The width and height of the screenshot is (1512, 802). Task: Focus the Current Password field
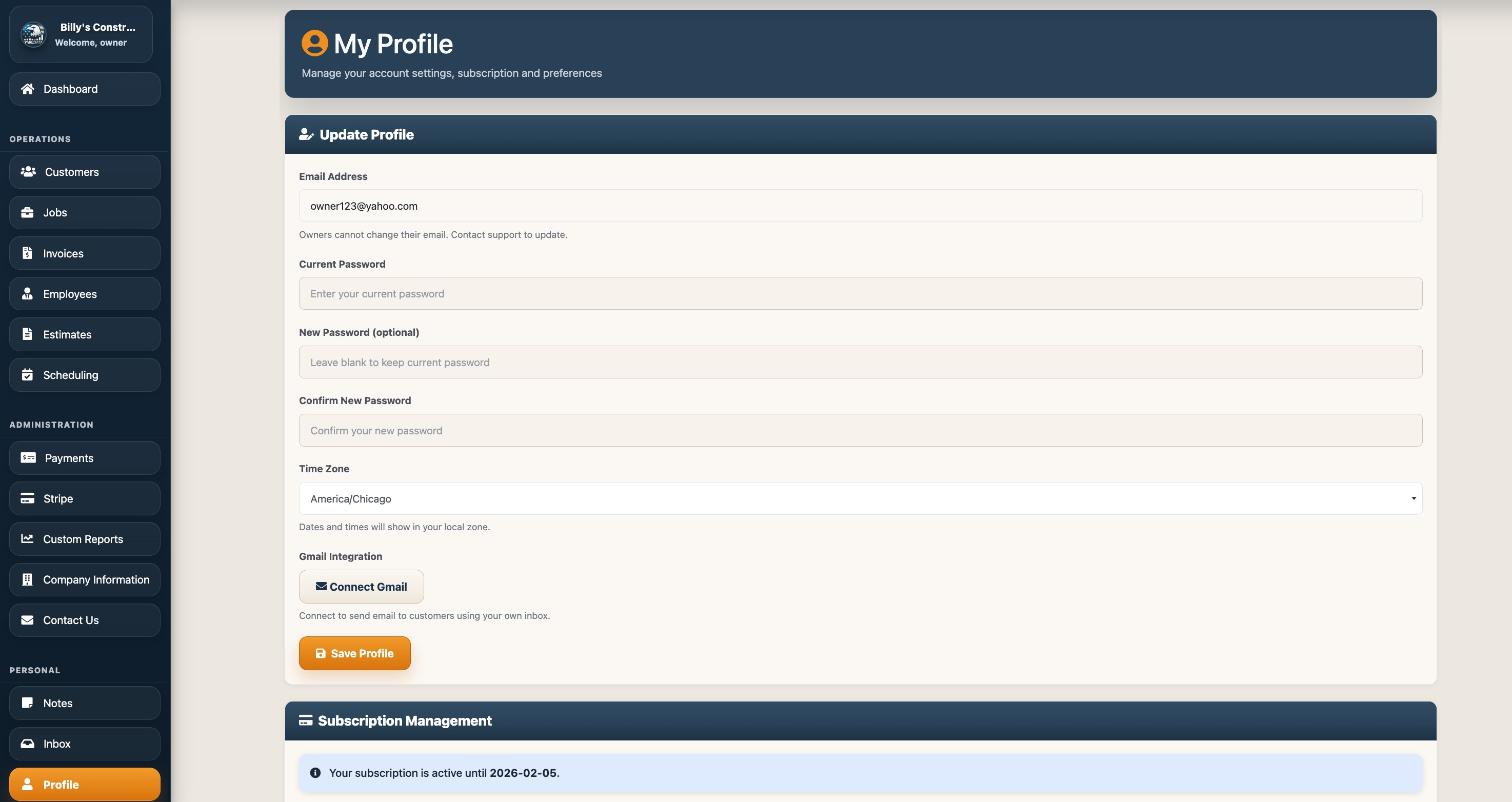click(x=860, y=293)
